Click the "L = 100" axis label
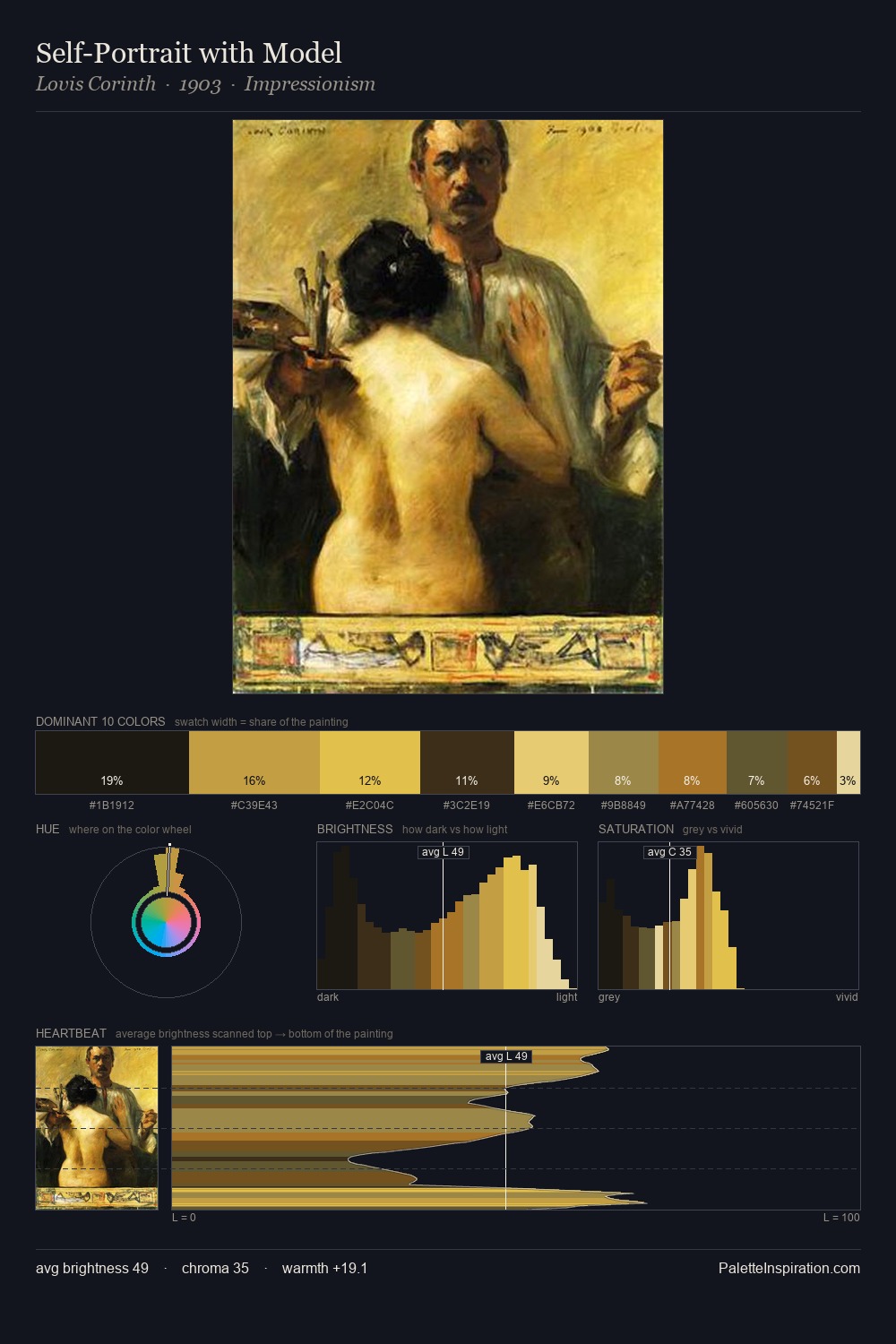The image size is (896, 1344). tap(841, 1217)
